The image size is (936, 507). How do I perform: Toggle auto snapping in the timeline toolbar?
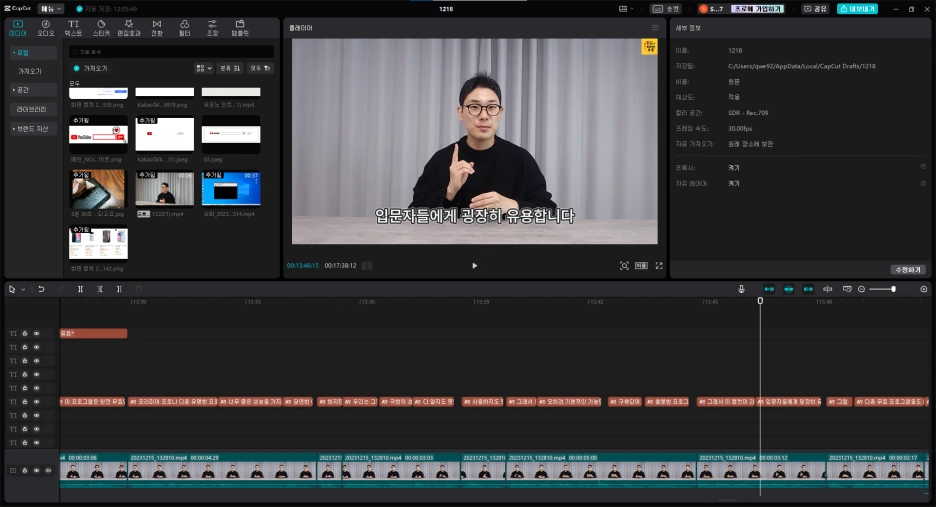click(x=789, y=289)
